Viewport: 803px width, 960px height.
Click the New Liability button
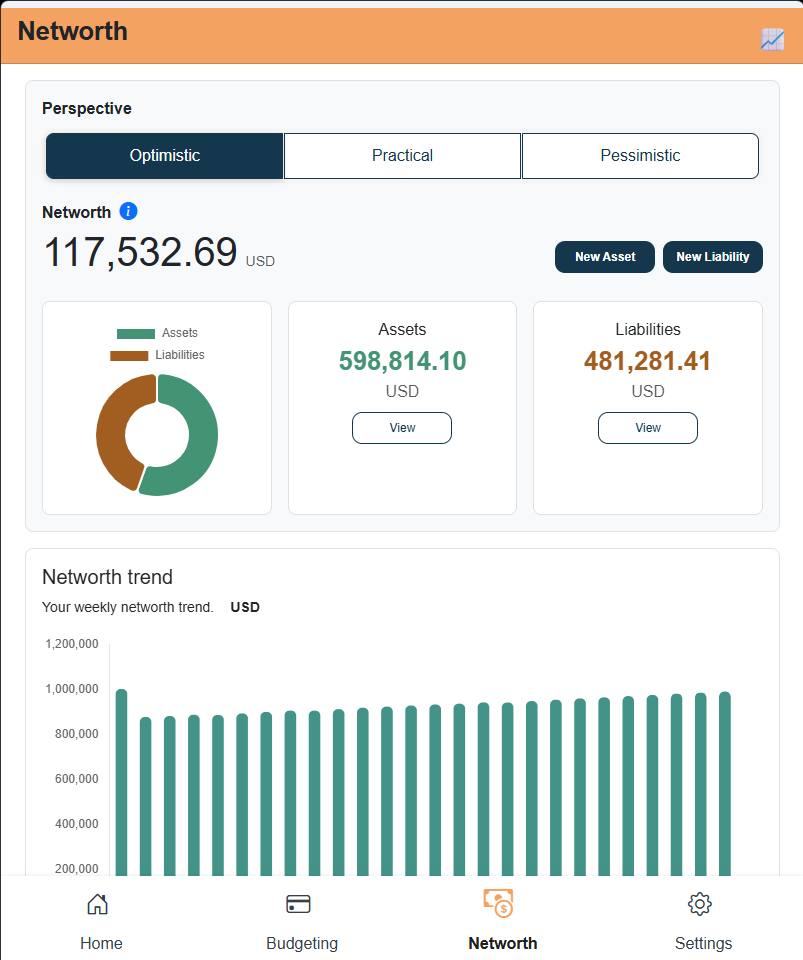tap(712, 257)
